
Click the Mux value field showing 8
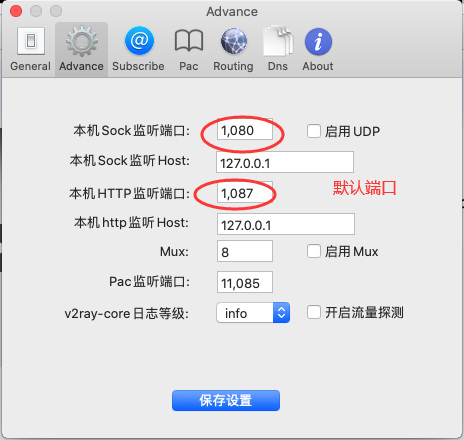pyautogui.click(x=245, y=251)
